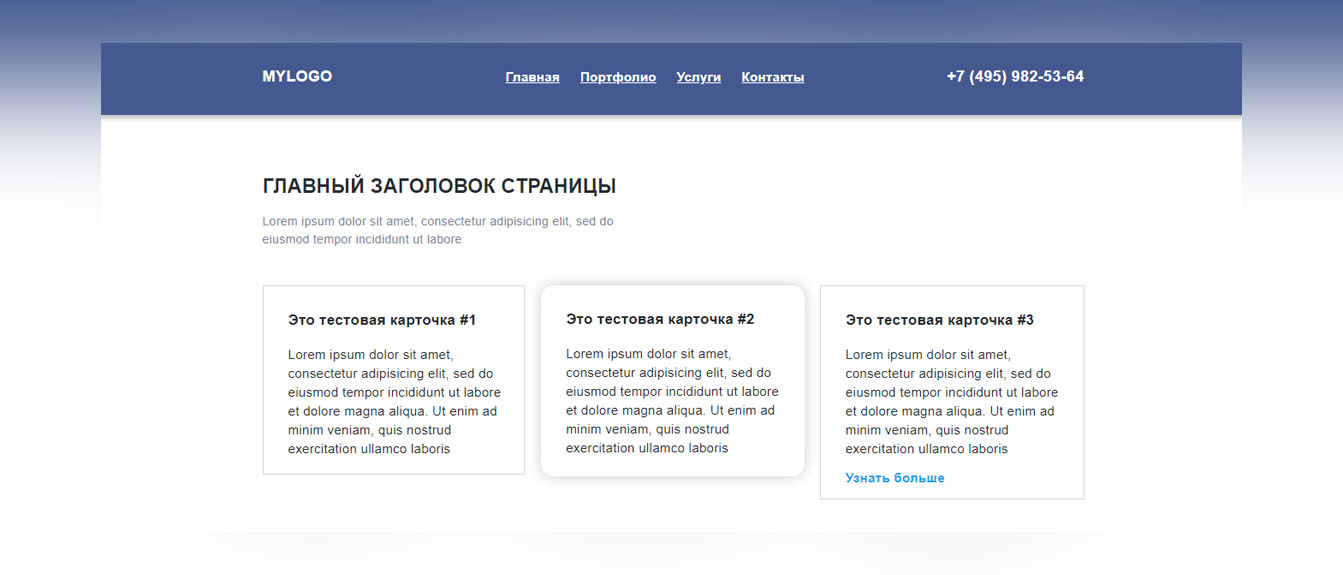
Task: Click the body text of card #2
Action: [x=672, y=401]
